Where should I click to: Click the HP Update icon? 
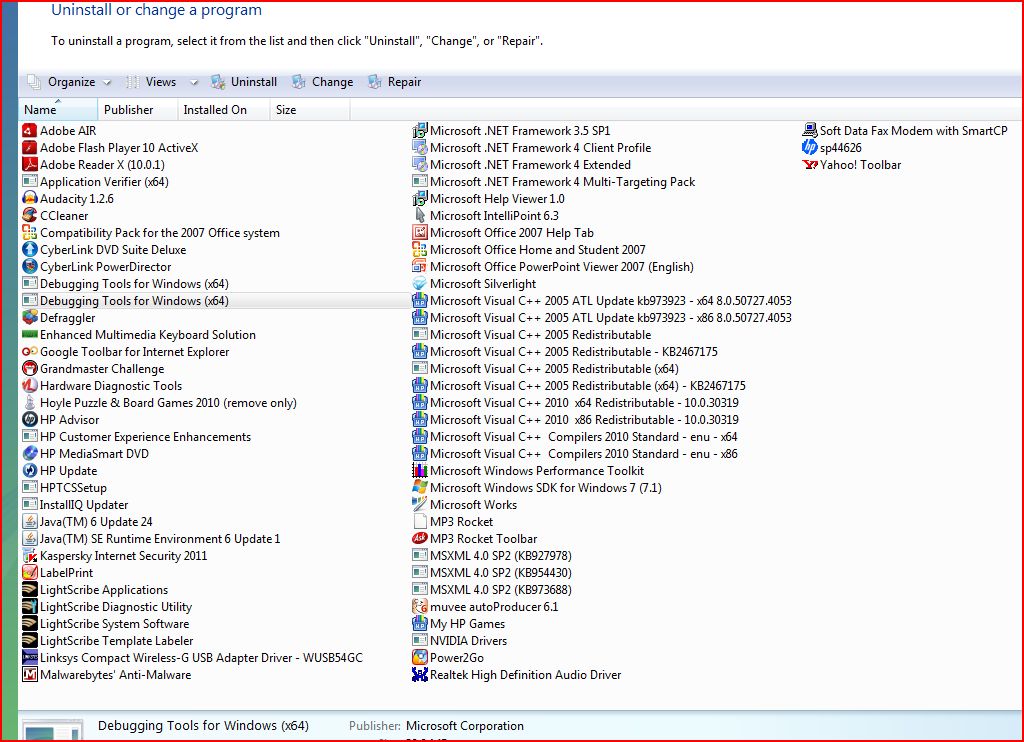29,470
